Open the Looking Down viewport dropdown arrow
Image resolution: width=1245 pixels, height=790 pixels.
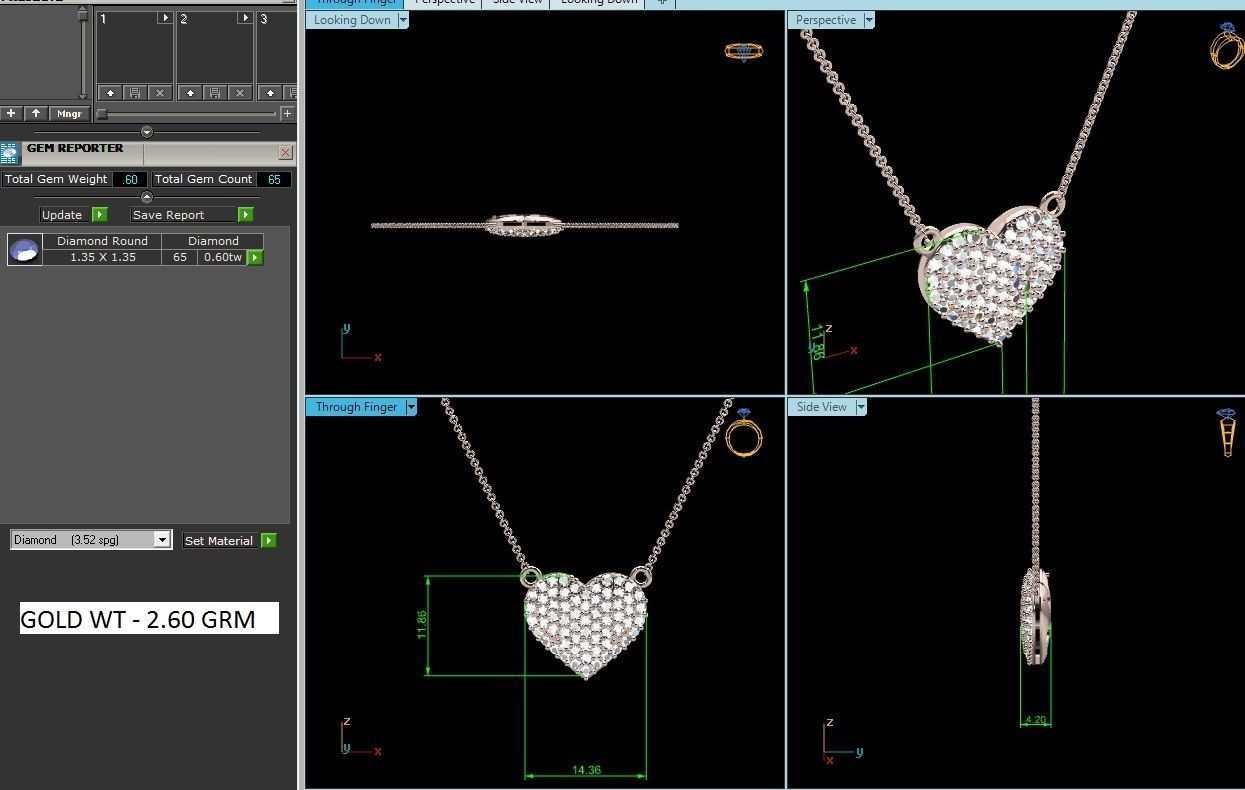coord(403,20)
